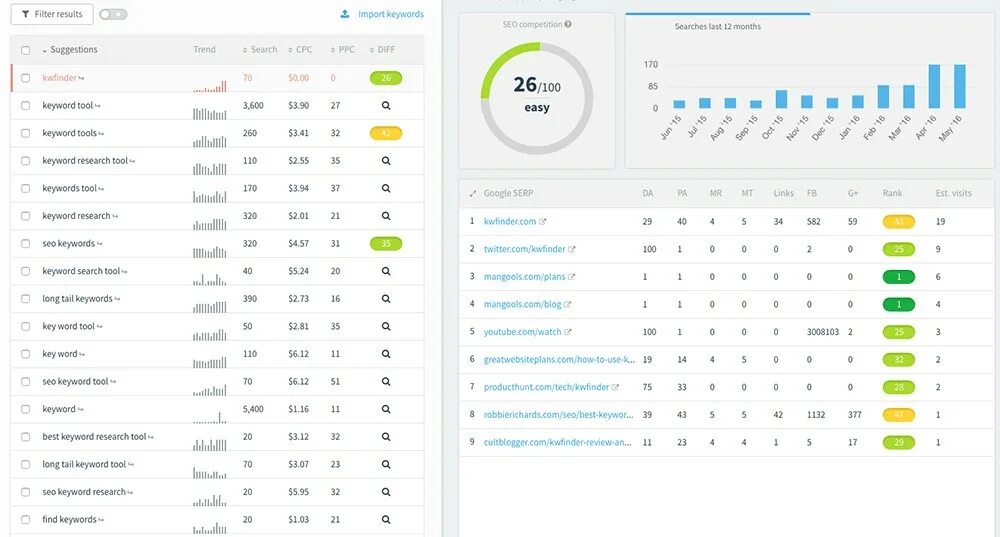
Task: Open the producthunt.com/tech/kwfinder link
Action: 546,387
